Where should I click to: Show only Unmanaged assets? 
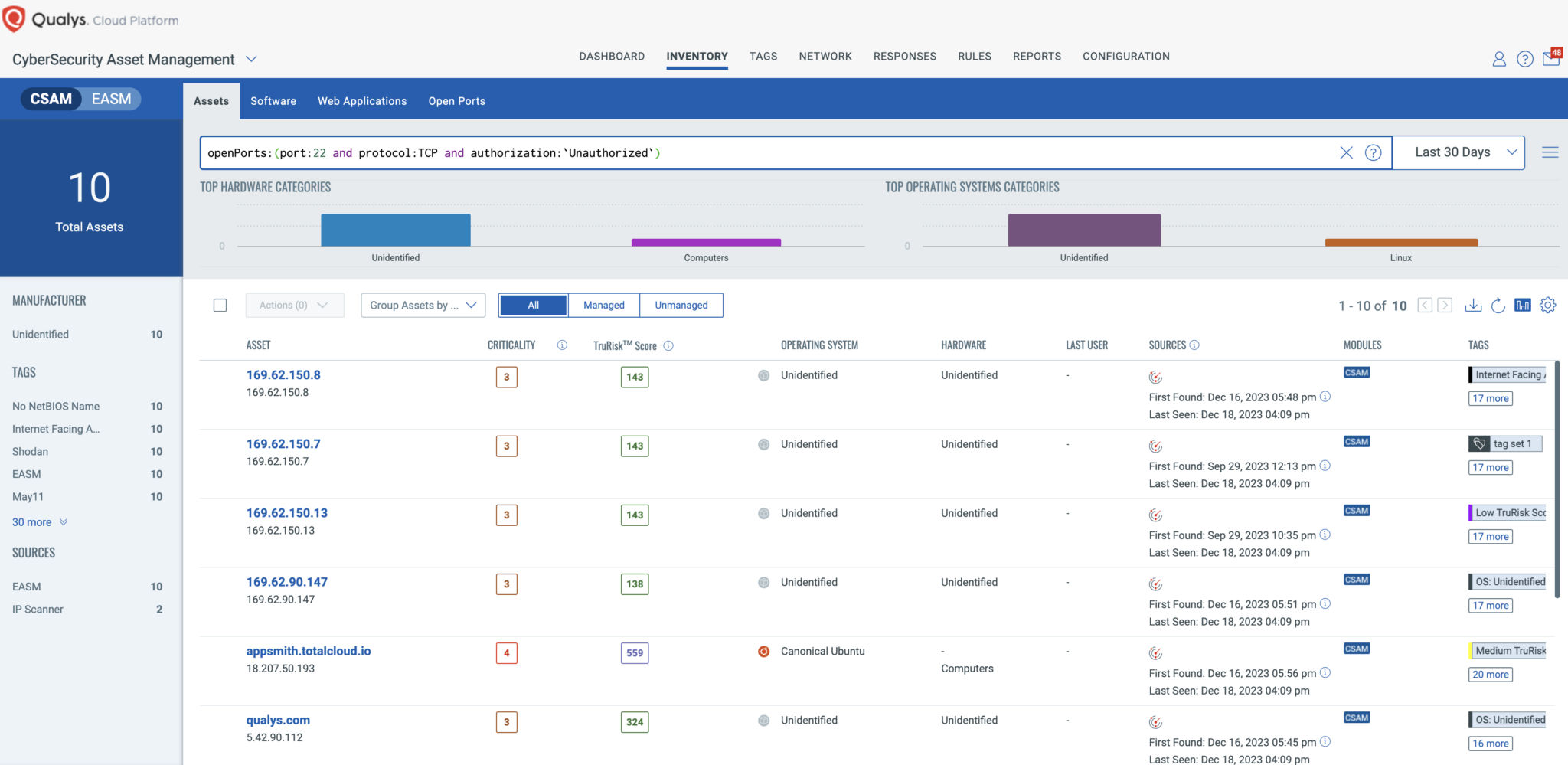click(681, 305)
